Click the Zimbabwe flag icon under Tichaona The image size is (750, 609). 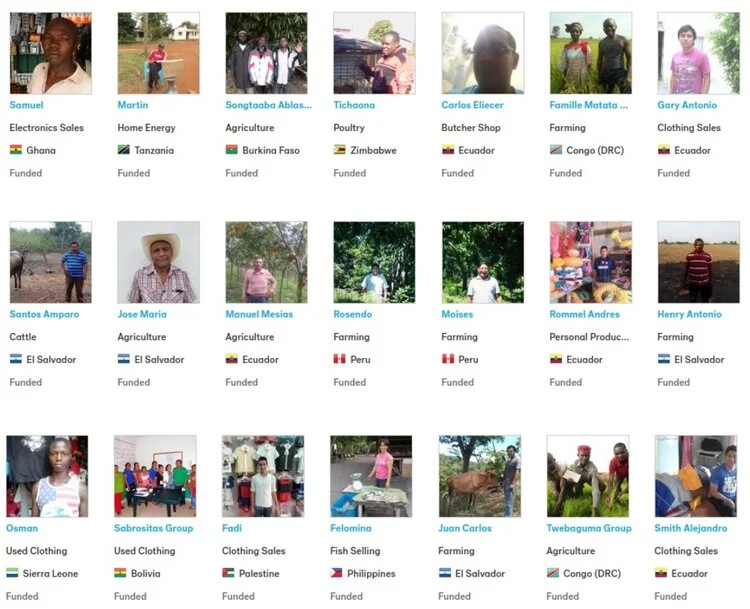(x=340, y=150)
